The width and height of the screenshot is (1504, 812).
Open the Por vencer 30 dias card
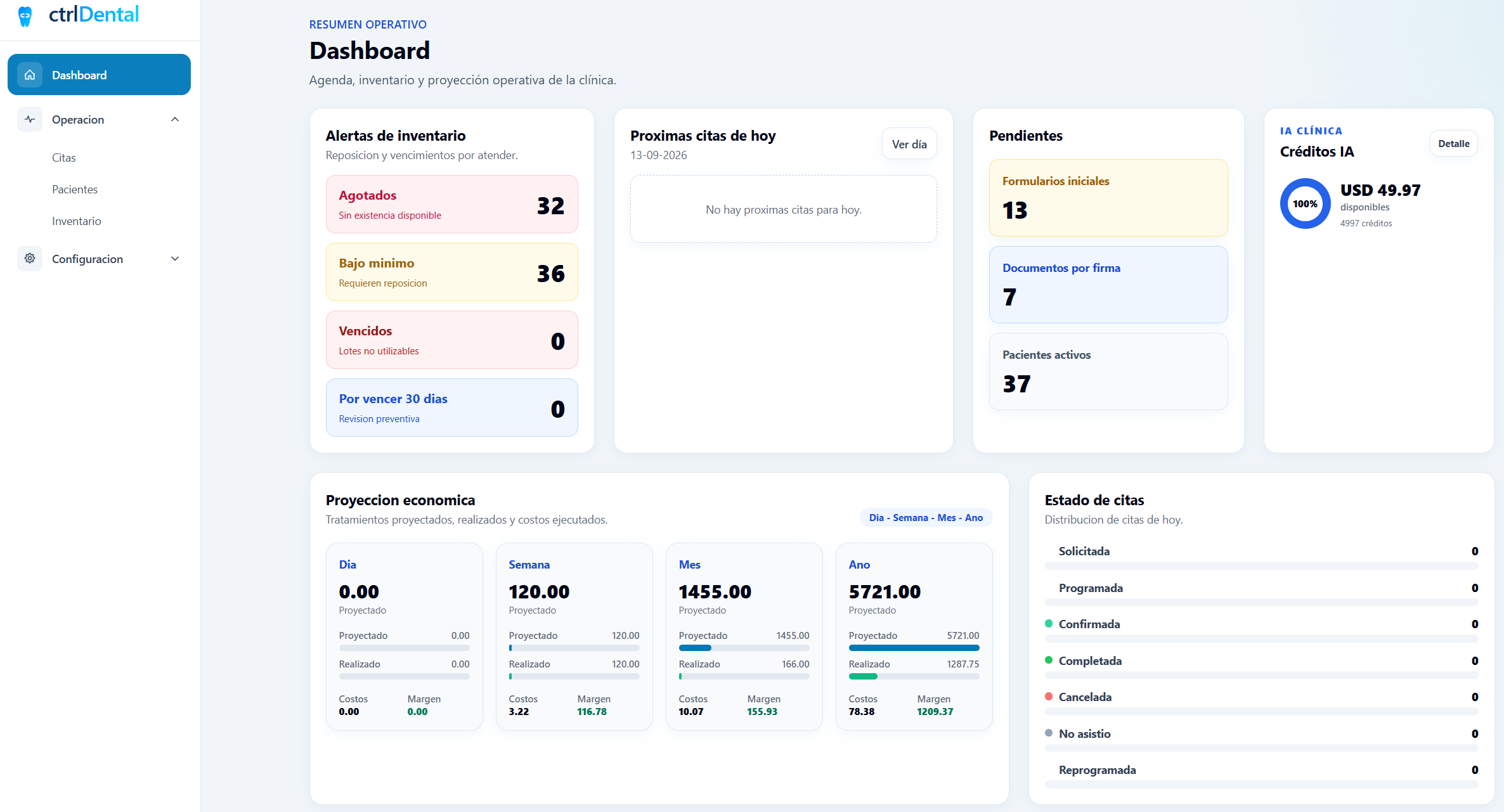click(451, 408)
